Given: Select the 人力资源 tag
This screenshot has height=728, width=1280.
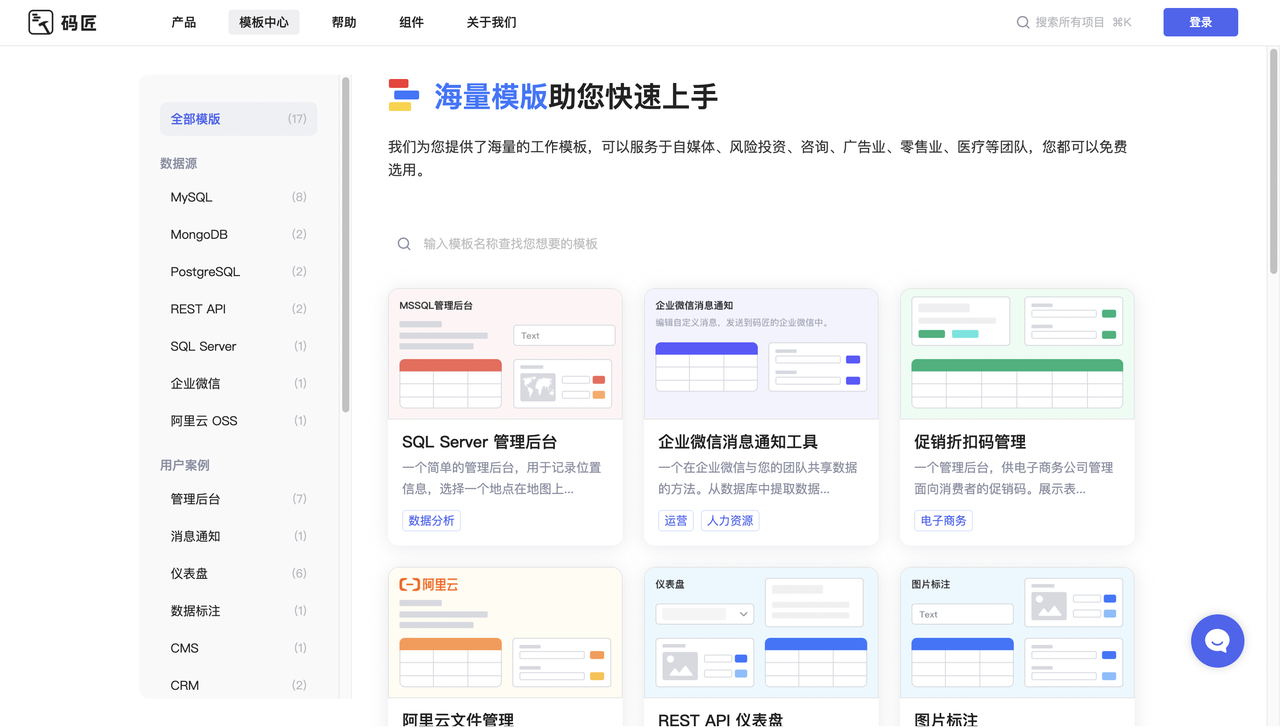Looking at the screenshot, I should tap(730, 520).
